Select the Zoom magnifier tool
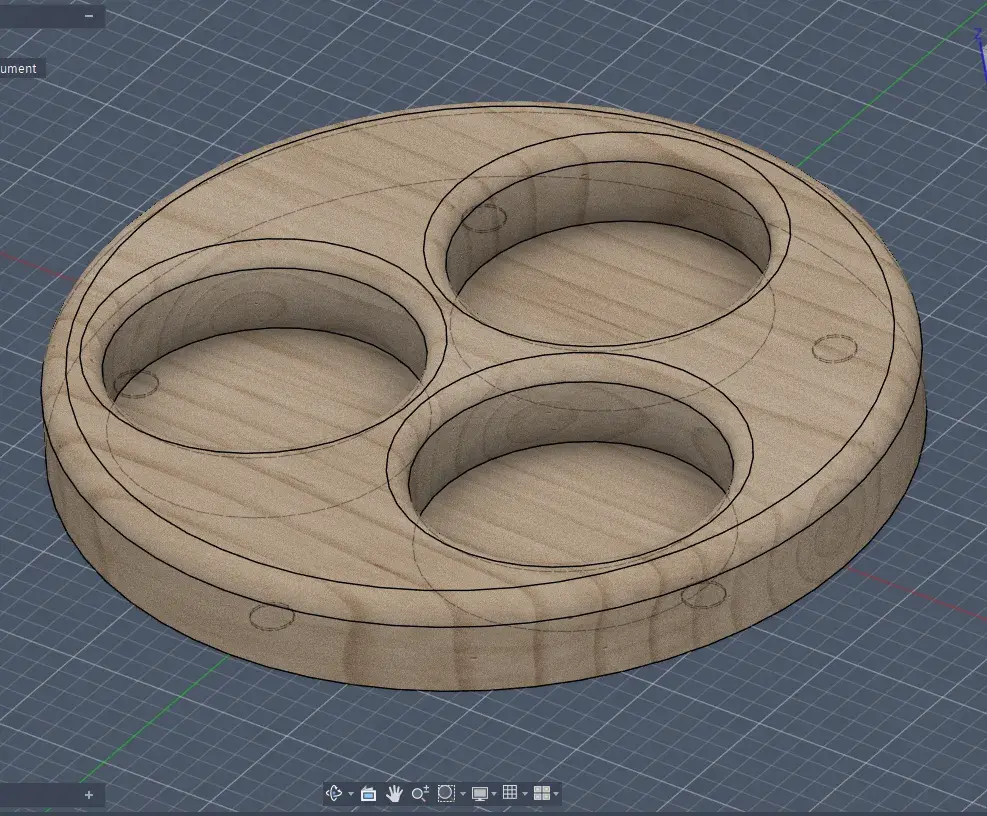Viewport: 987px width, 816px height. coord(420,793)
